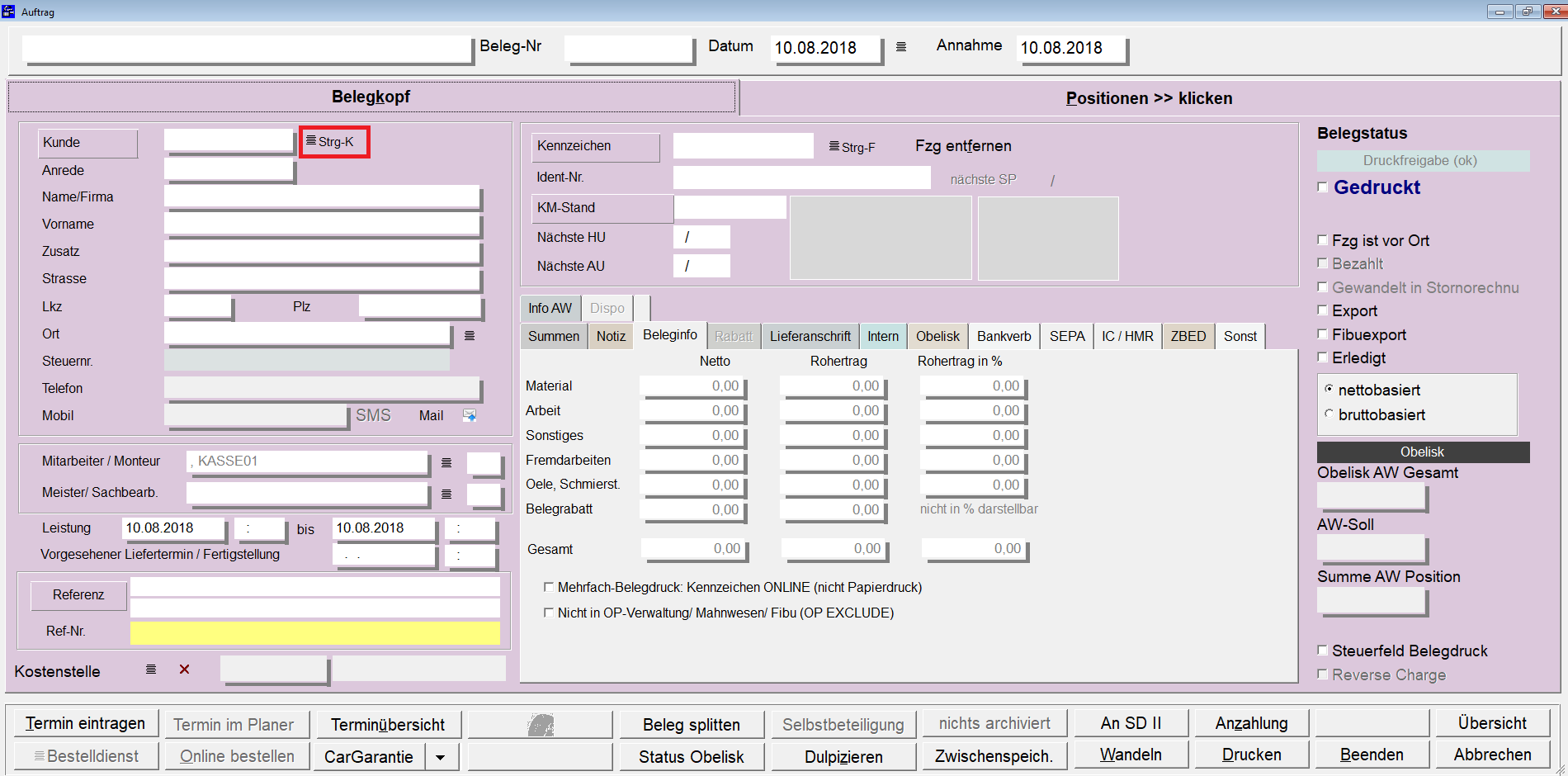Select the nettobasiert radio button

pyautogui.click(x=1329, y=389)
